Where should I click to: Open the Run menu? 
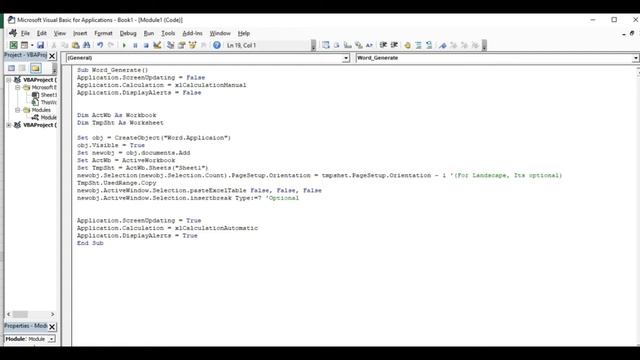tap(149, 33)
